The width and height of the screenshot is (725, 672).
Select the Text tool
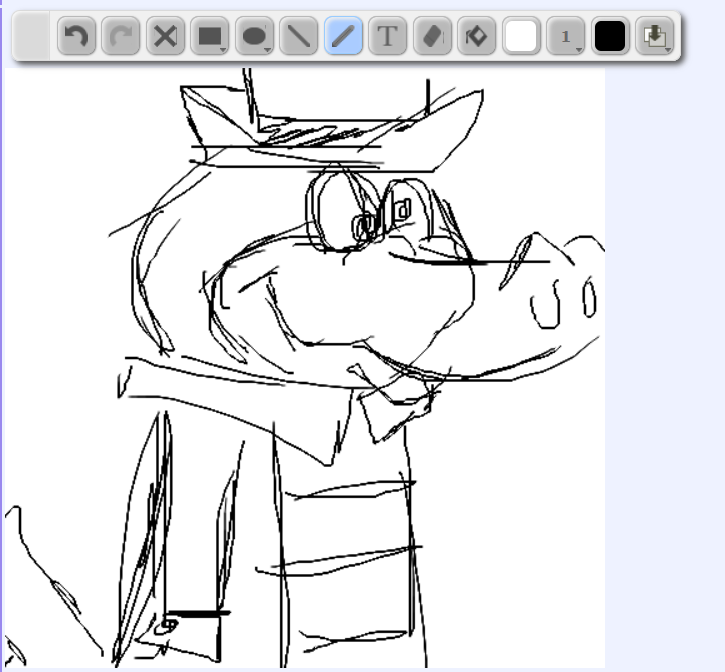click(x=387, y=36)
